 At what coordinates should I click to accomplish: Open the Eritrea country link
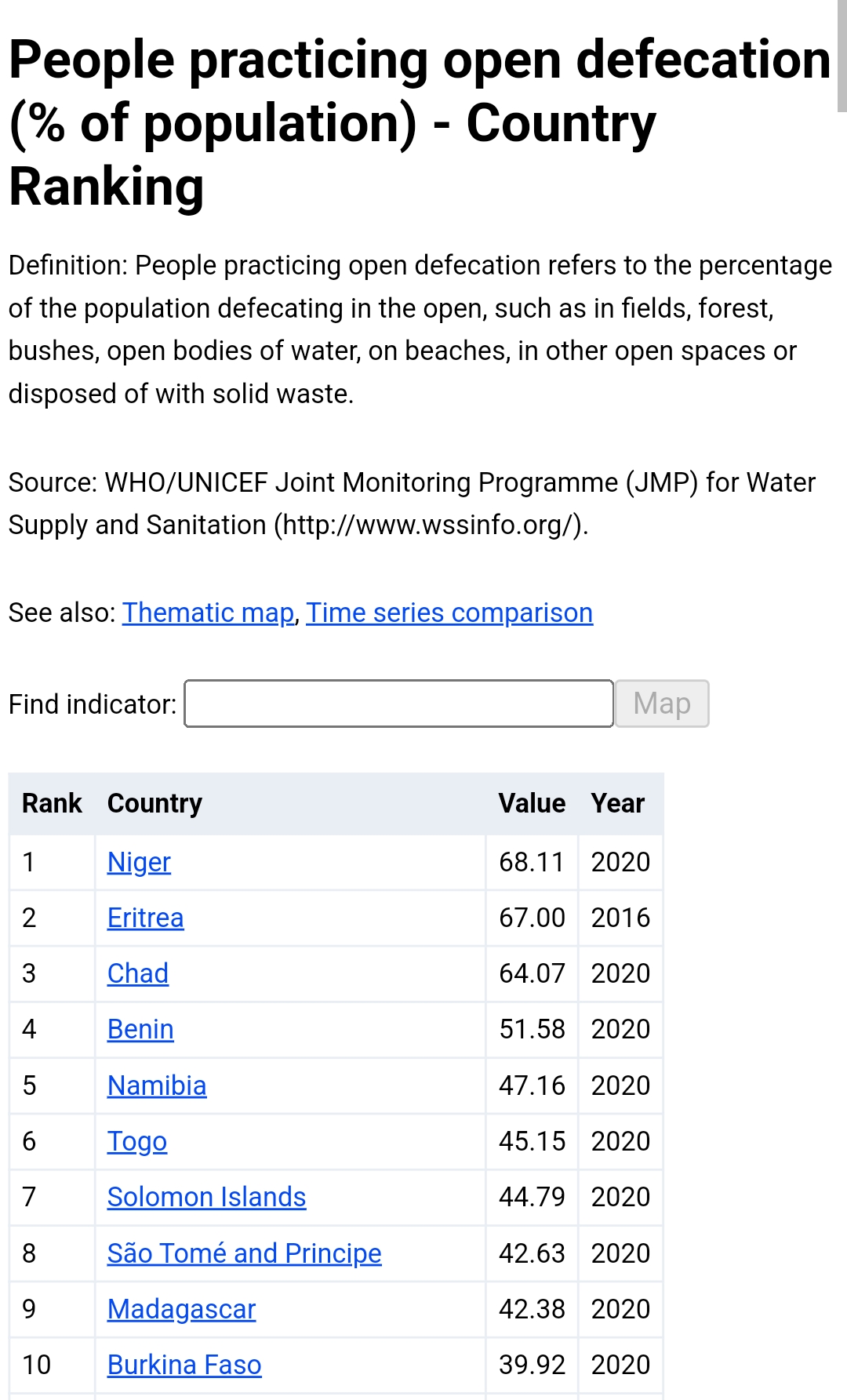145,918
